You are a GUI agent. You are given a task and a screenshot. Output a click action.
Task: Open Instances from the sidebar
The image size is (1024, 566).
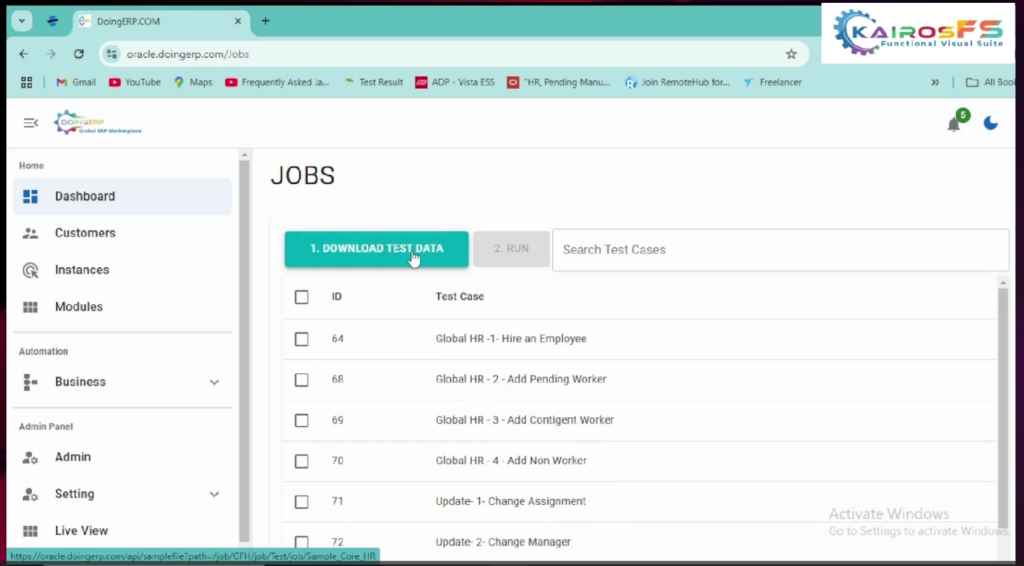[x=82, y=270]
